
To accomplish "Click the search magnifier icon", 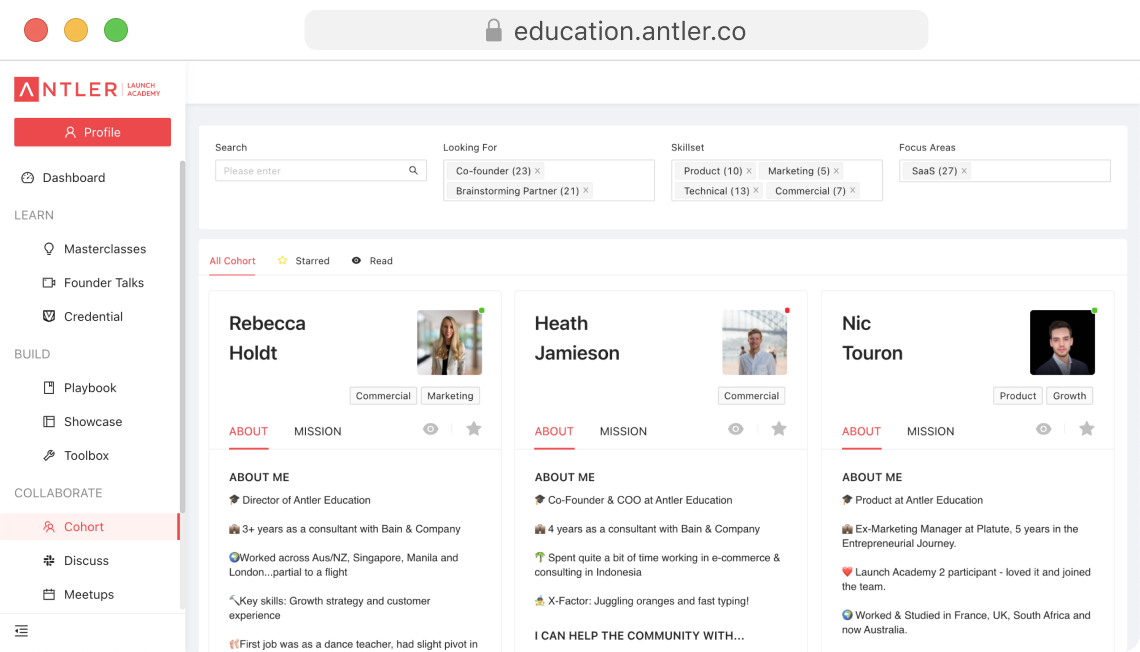I will tap(413, 170).
